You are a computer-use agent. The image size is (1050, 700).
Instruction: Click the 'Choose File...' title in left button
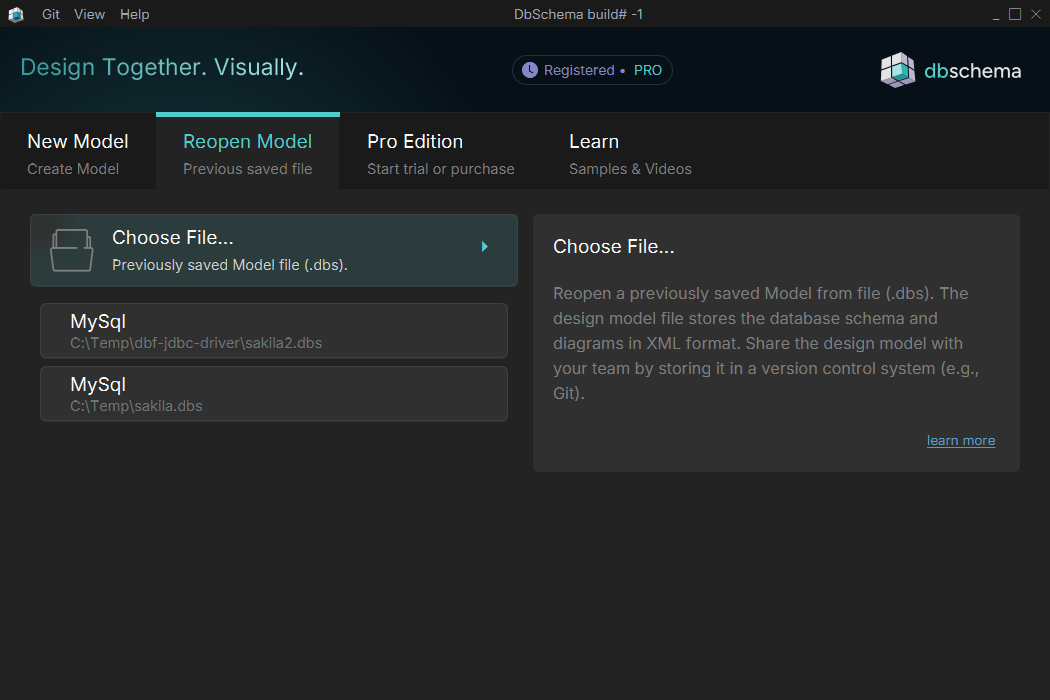172,238
